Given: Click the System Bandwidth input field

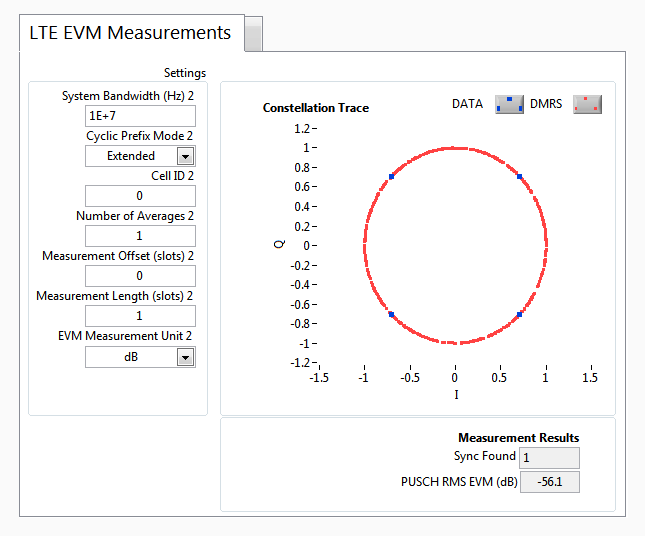Looking at the screenshot, I should (140, 115).
